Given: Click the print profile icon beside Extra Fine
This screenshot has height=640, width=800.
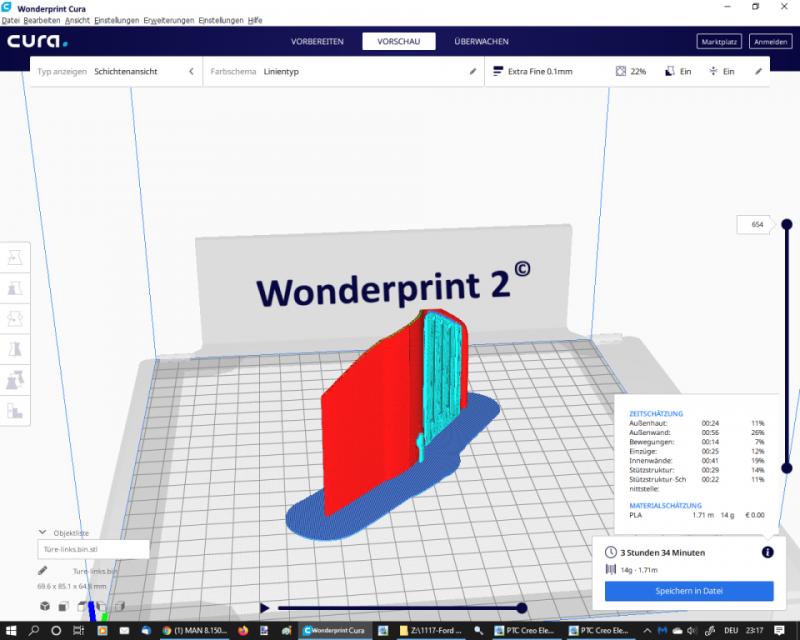Looking at the screenshot, I should pyautogui.click(x=498, y=71).
